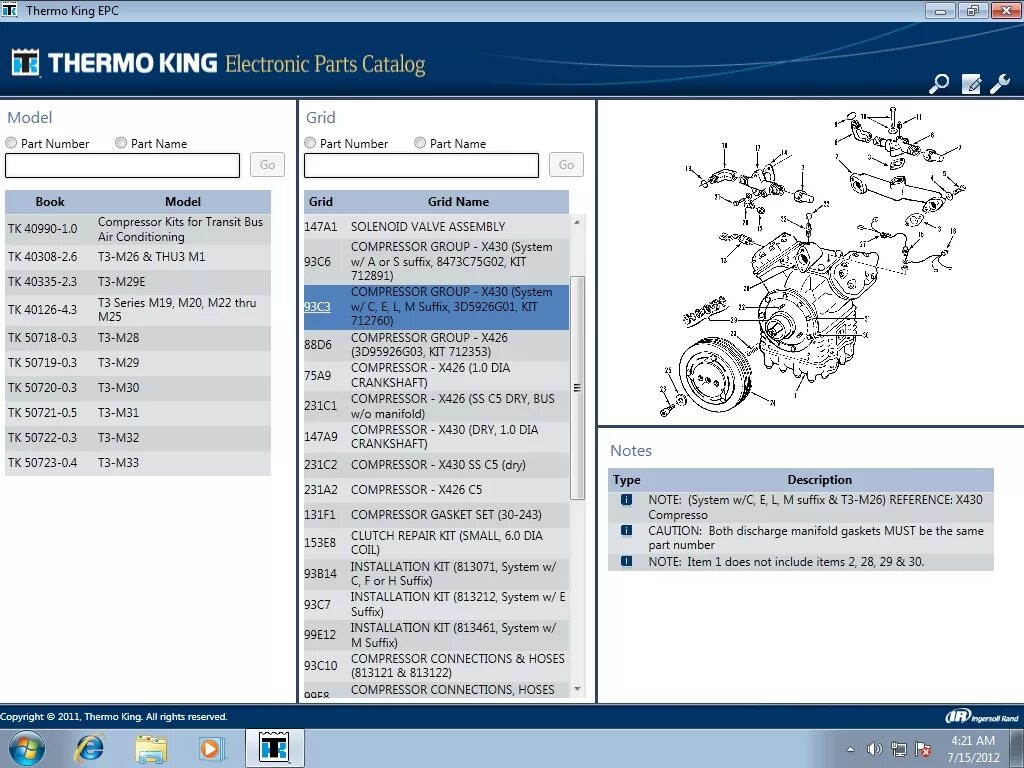Click Go button in Grid panel
The height and width of the screenshot is (768, 1024).
[566, 165]
